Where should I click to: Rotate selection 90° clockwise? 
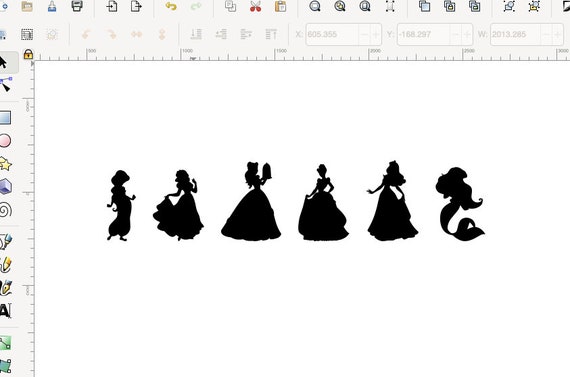coord(111,35)
